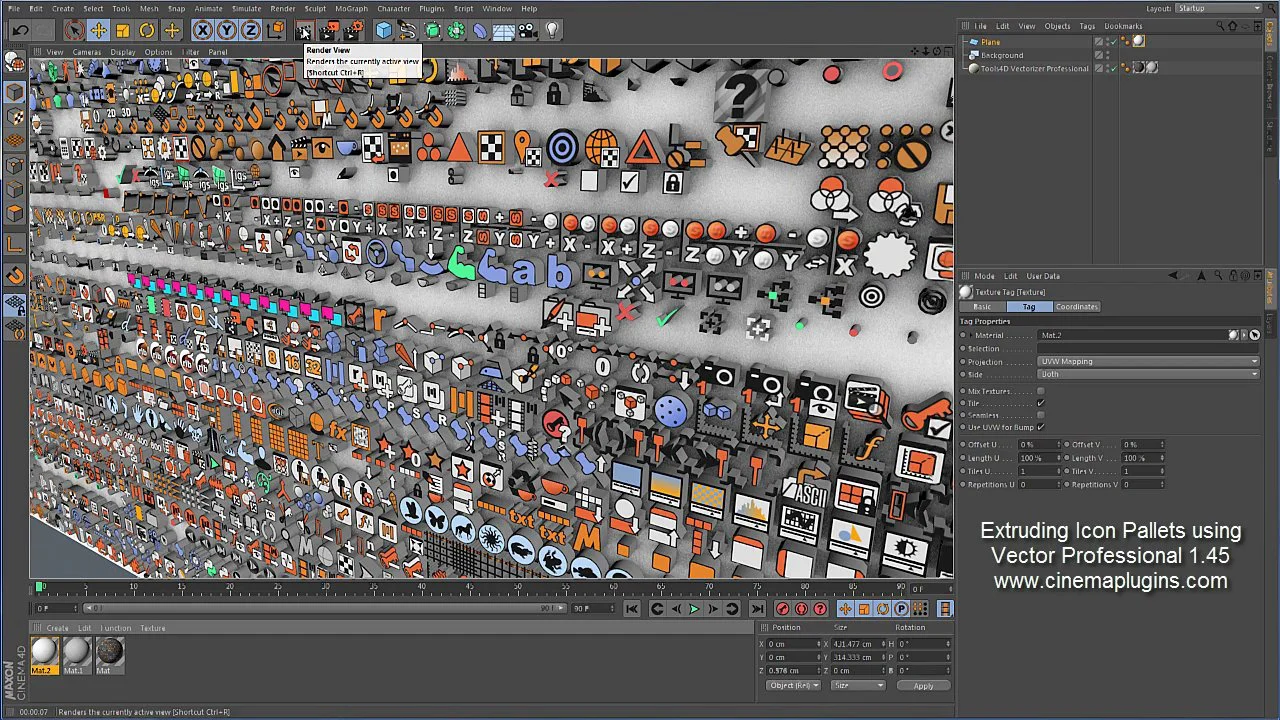Uncheck the Tile checkbox

click(x=1041, y=403)
